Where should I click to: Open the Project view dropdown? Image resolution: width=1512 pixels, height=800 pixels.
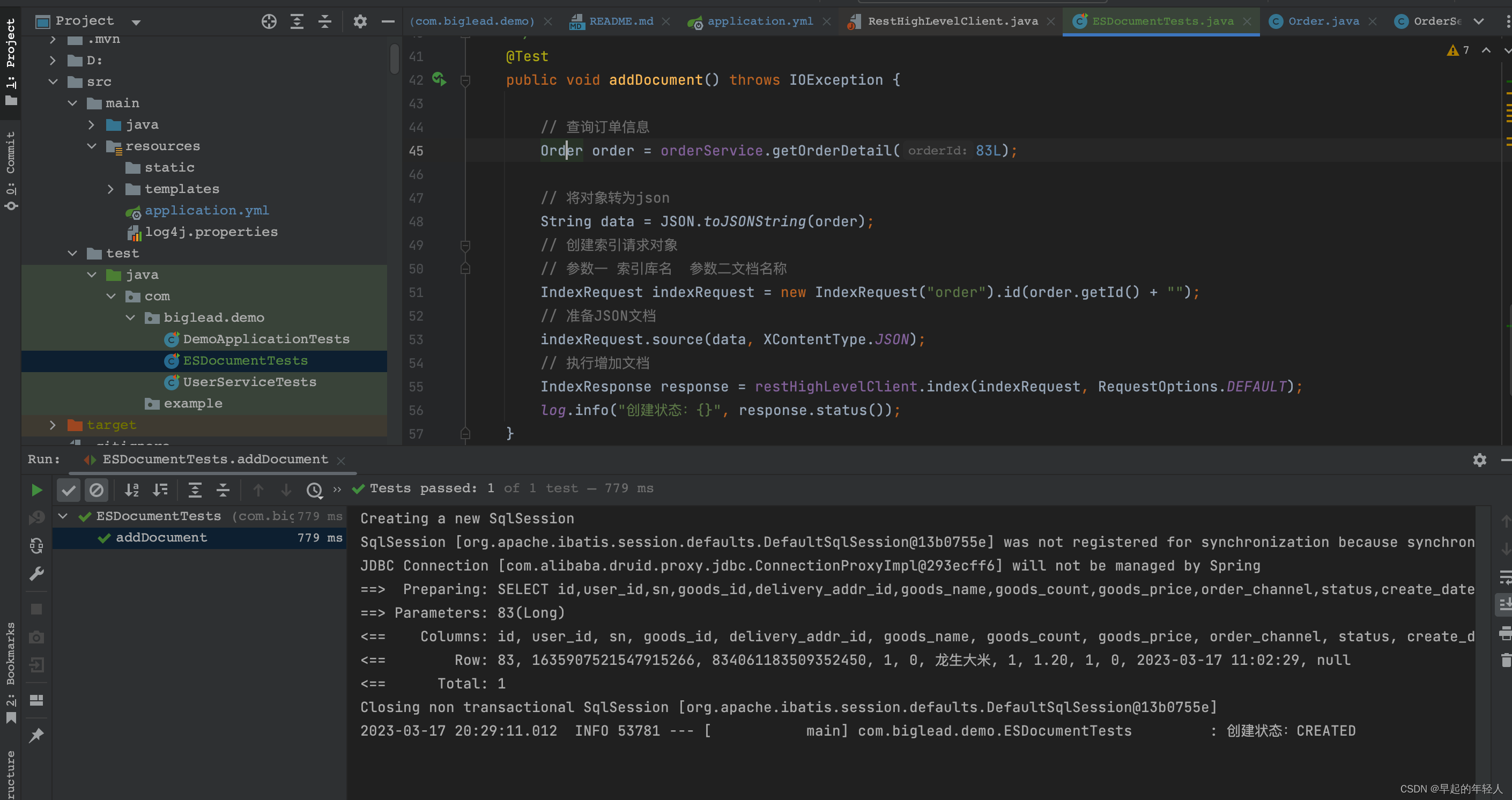coord(136,23)
